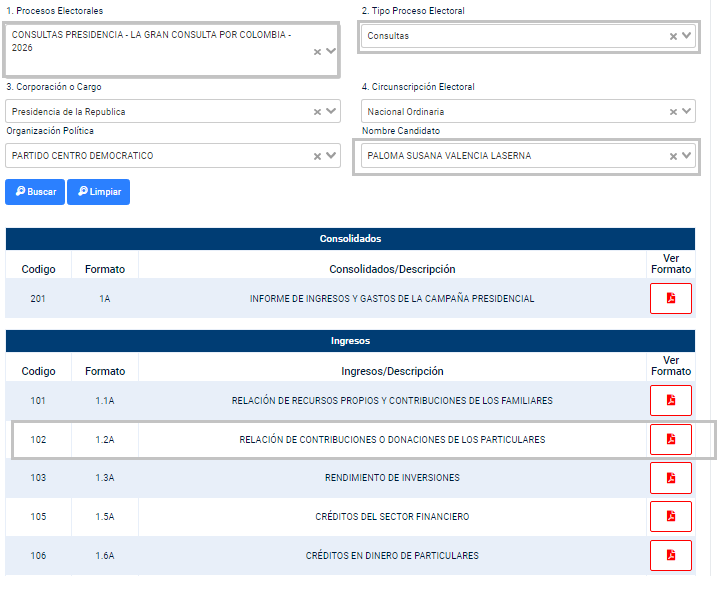Clear the Organización Política selection
This screenshot has width=721, height=594.
point(317,156)
